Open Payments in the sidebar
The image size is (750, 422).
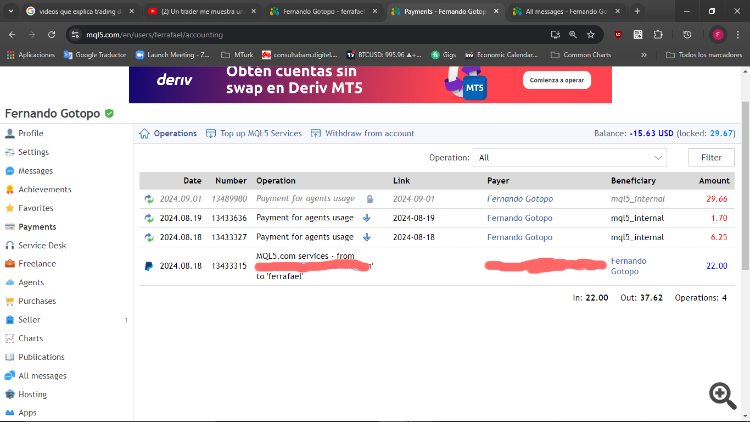coord(37,227)
